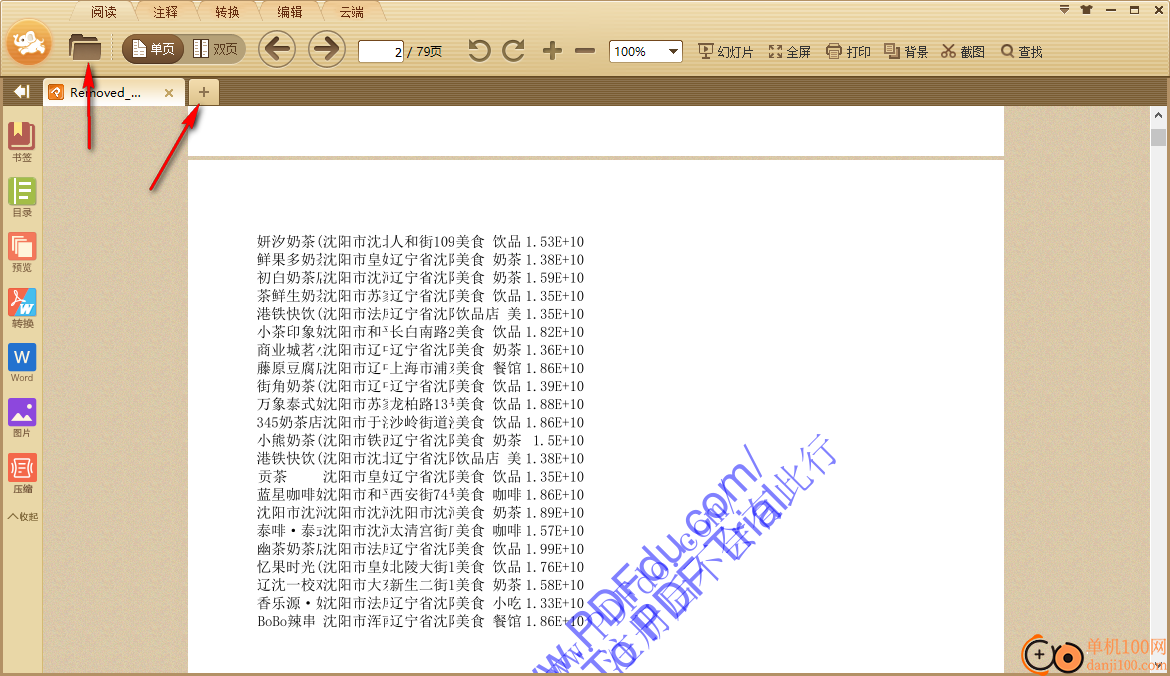Open the bookmarks panel (书签)

tap(22, 142)
